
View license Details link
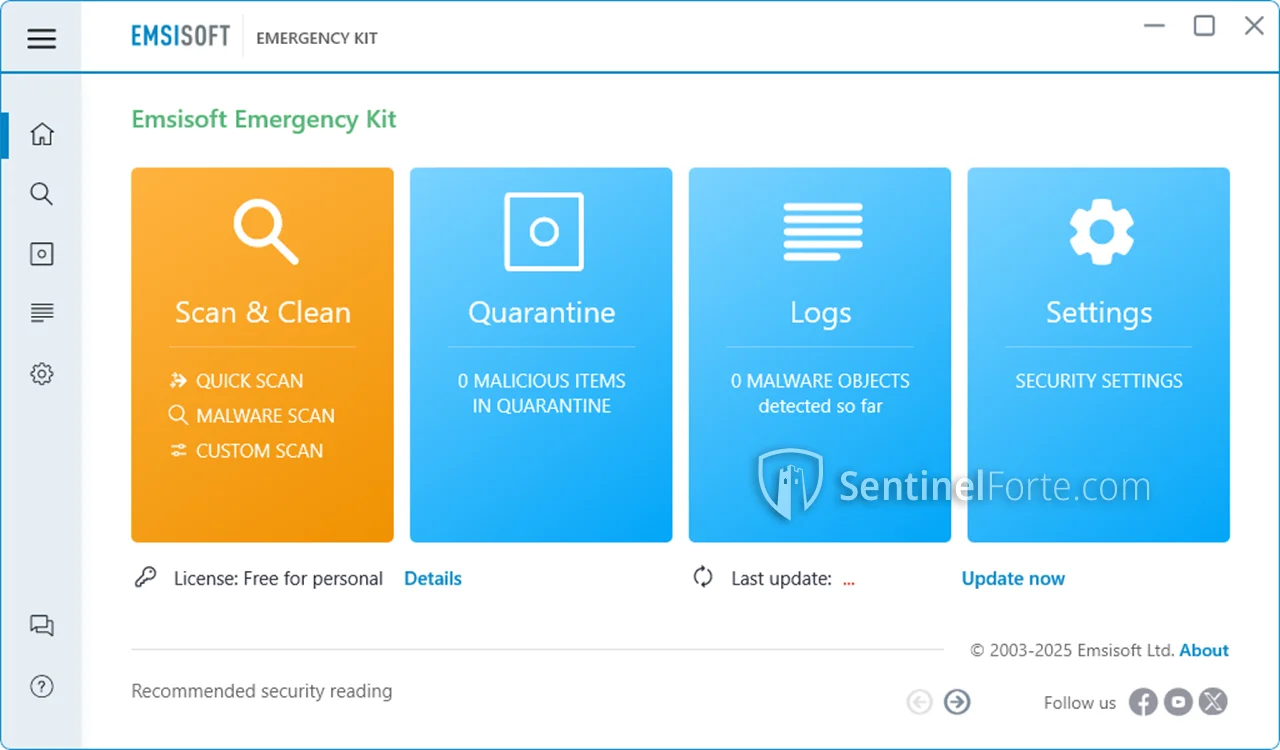[433, 579]
